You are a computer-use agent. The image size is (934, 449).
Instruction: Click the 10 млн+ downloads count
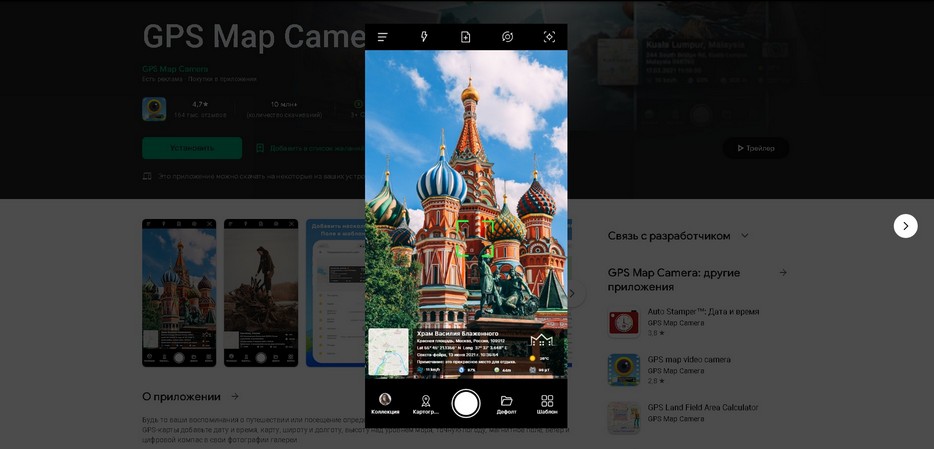284,104
